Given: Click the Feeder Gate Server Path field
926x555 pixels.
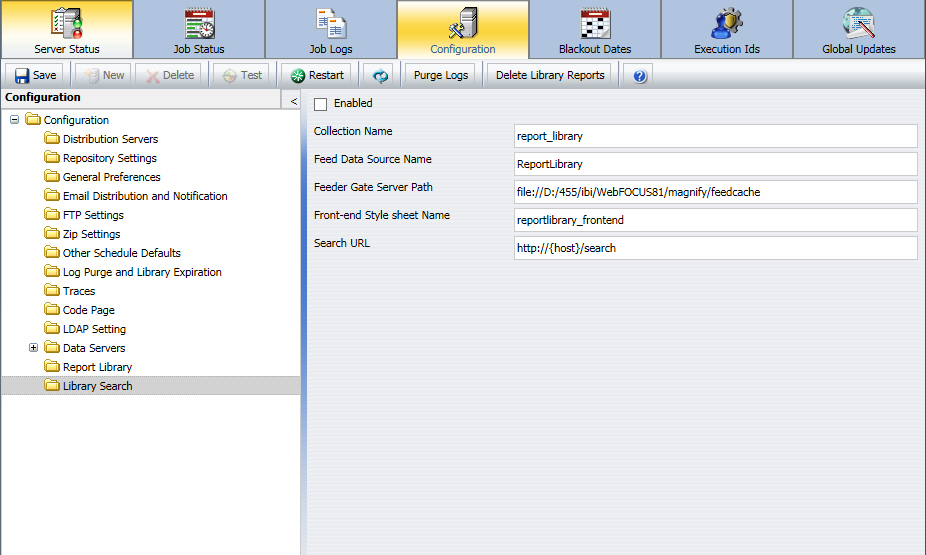Looking at the screenshot, I should point(716,192).
